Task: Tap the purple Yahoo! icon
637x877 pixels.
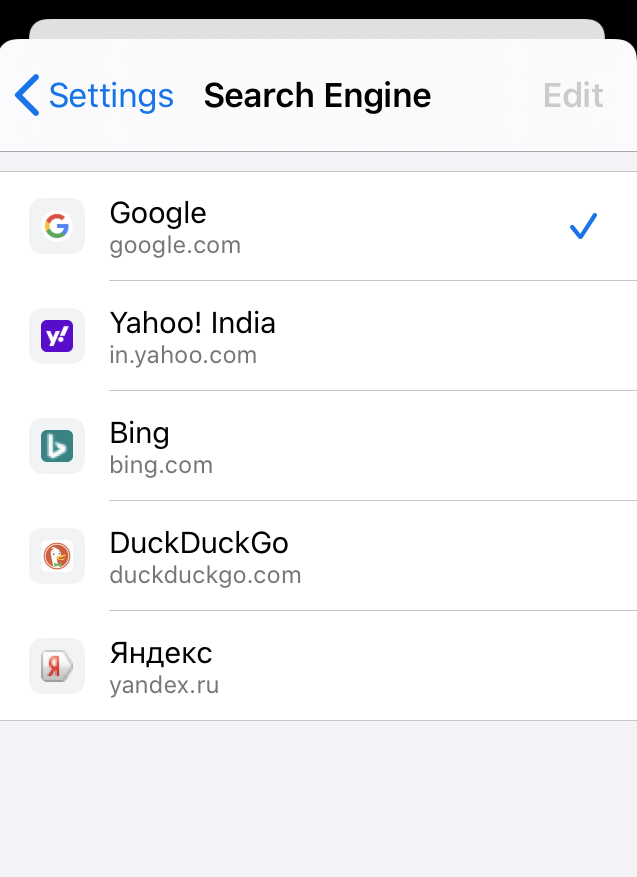Action: pos(57,336)
